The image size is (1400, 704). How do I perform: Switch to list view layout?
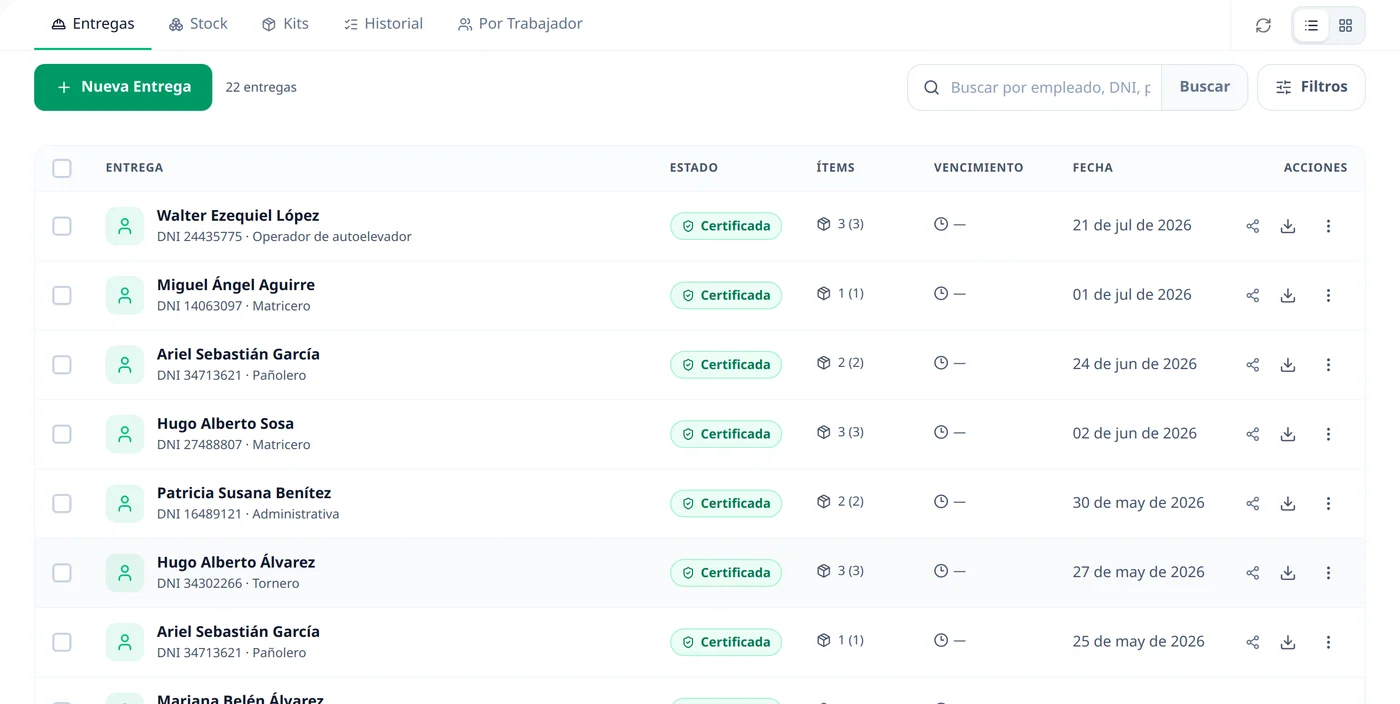point(1311,26)
